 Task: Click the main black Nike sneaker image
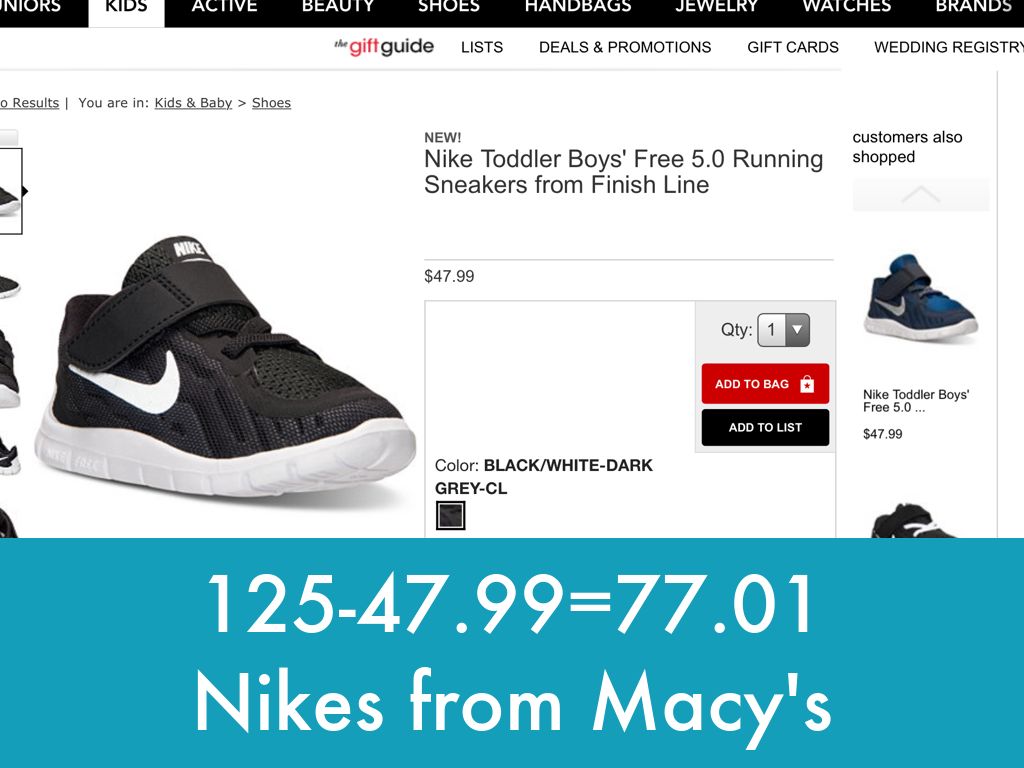click(x=225, y=366)
